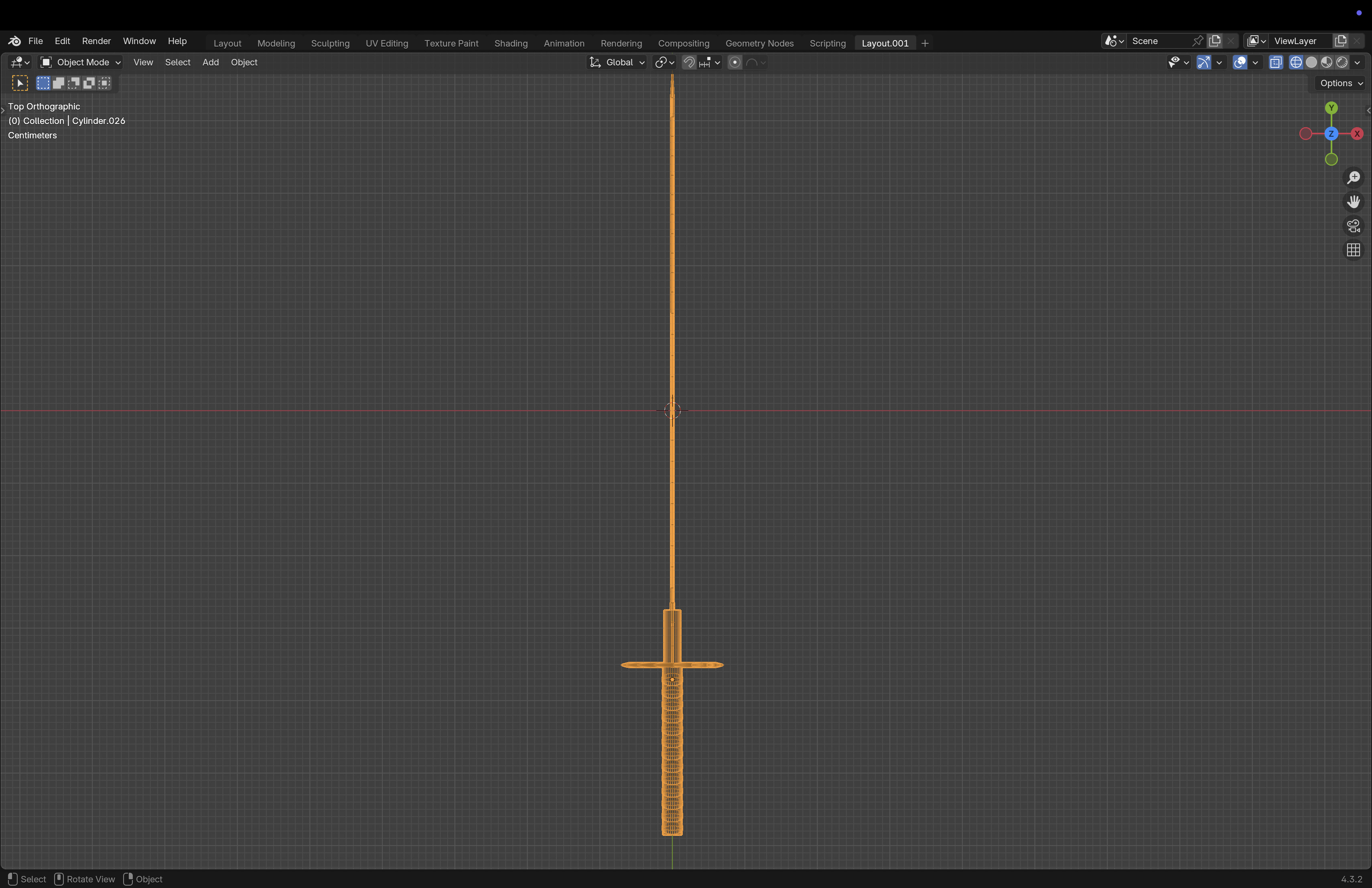Open the viewport View menu
Image resolution: width=1372 pixels, height=888 pixels.
click(143, 62)
